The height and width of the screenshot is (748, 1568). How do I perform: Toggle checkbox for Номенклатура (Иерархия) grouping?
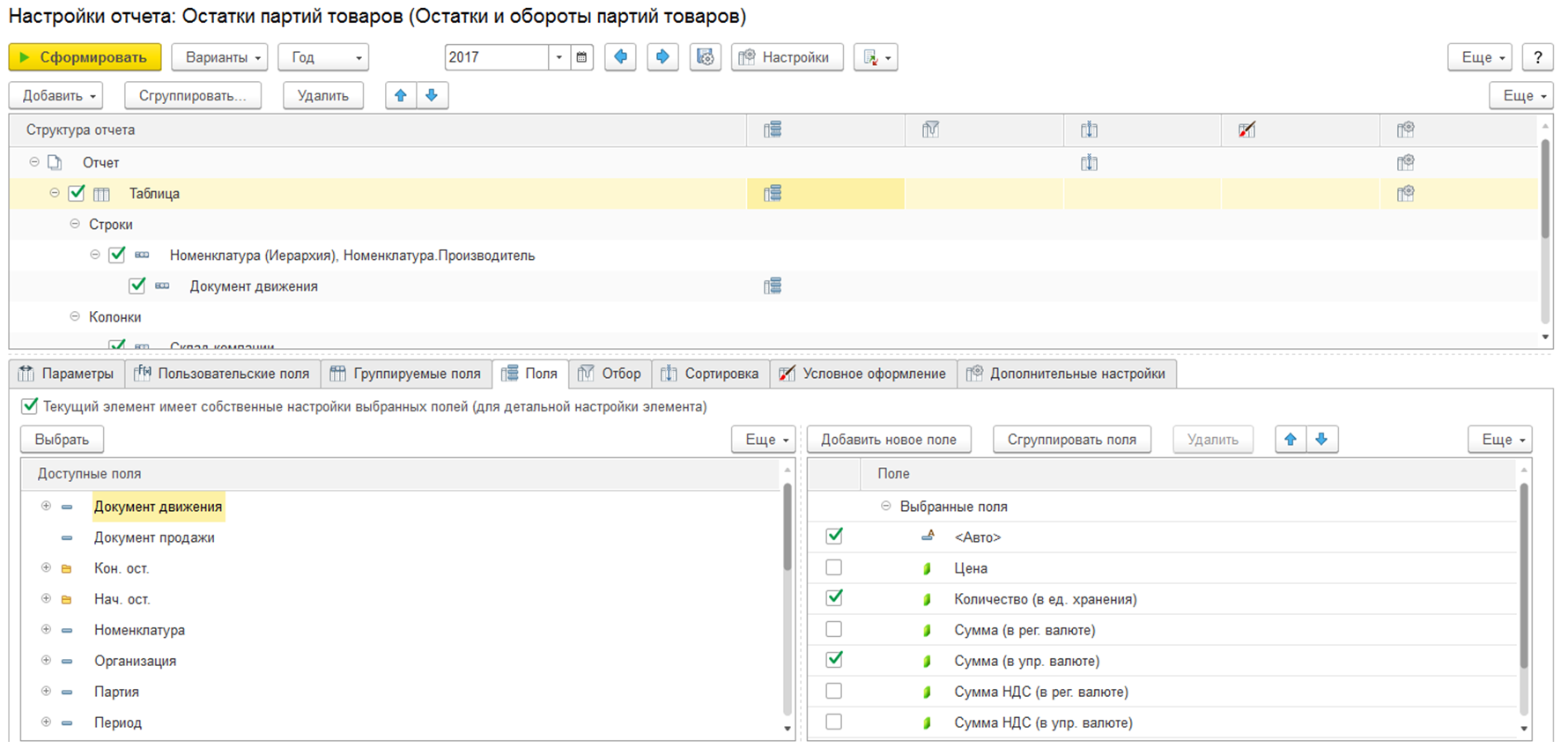coord(116,254)
